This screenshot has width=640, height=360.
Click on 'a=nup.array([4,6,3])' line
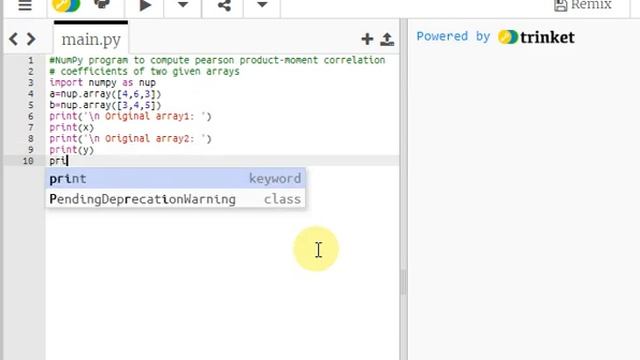coord(105,94)
